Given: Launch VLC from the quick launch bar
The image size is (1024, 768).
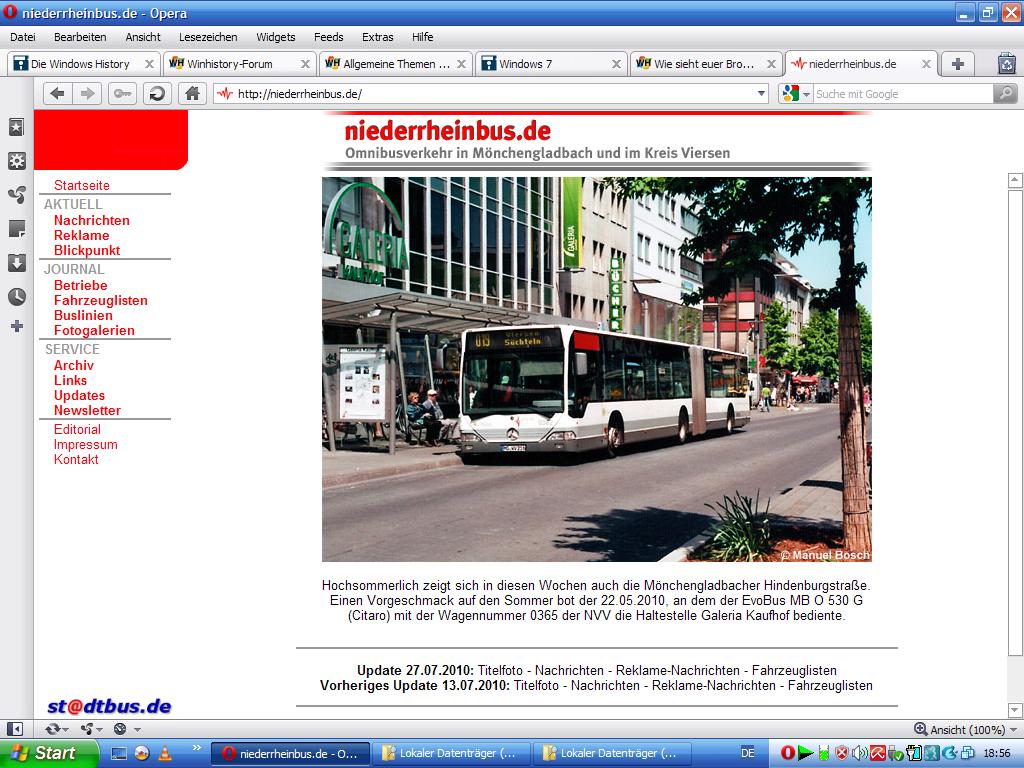Looking at the screenshot, I should coord(165,753).
